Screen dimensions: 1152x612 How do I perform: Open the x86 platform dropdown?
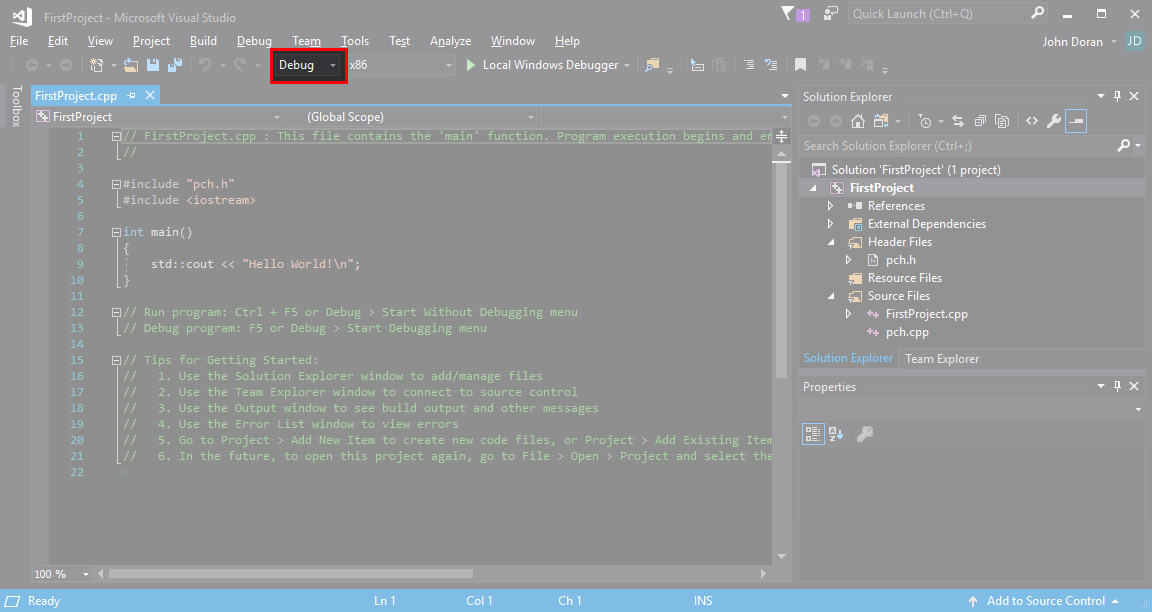[399, 65]
